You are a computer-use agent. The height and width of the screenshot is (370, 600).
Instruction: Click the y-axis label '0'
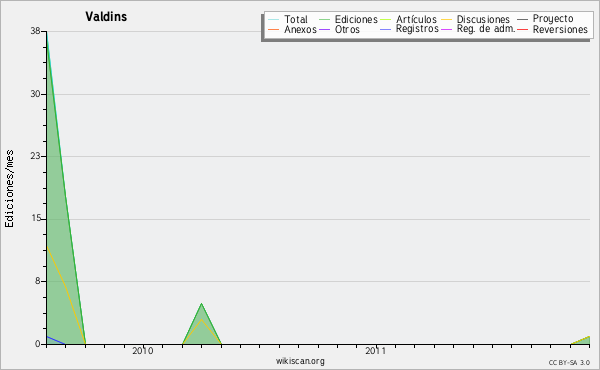click(38, 344)
